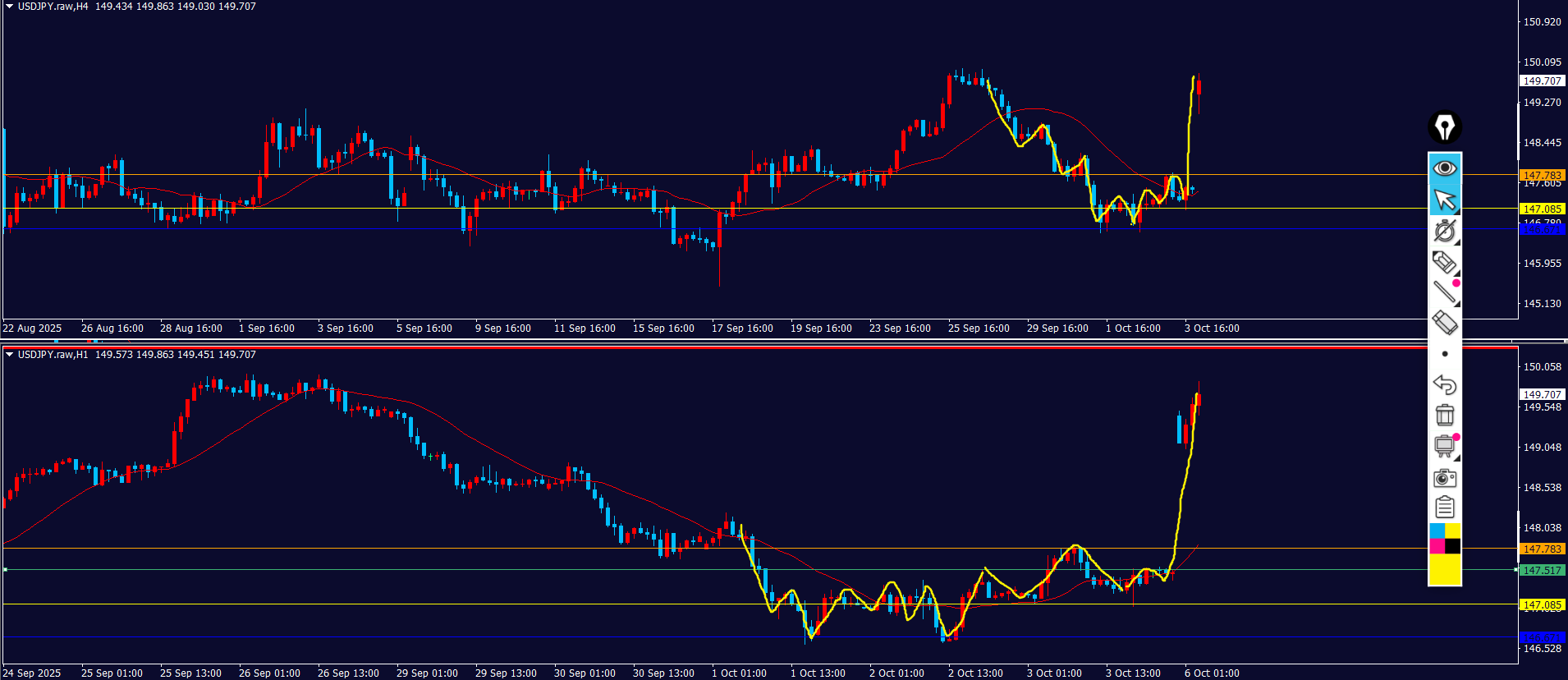Select the straight line drawing tool

click(1444, 292)
